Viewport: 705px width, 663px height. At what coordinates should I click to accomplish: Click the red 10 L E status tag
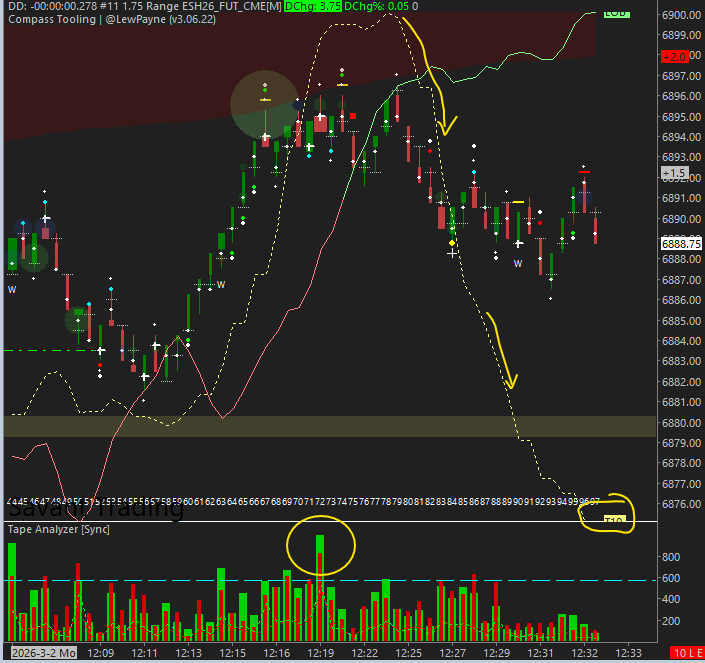[687, 653]
